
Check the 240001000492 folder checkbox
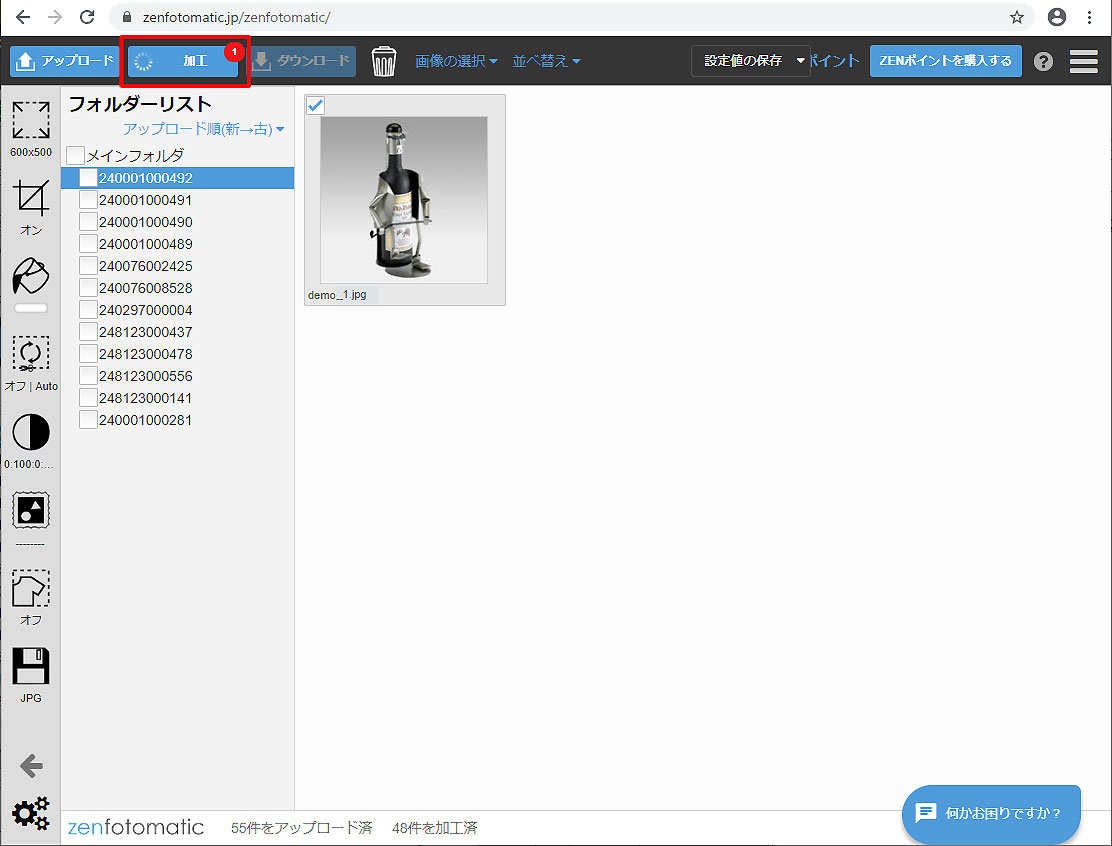pyautogui.click(x=88, y=177)
